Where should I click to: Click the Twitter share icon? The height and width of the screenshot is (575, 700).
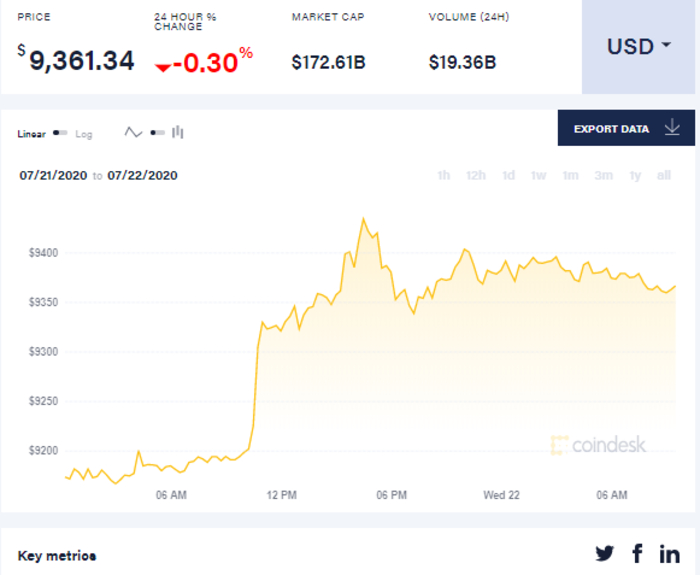coord(605,553)
